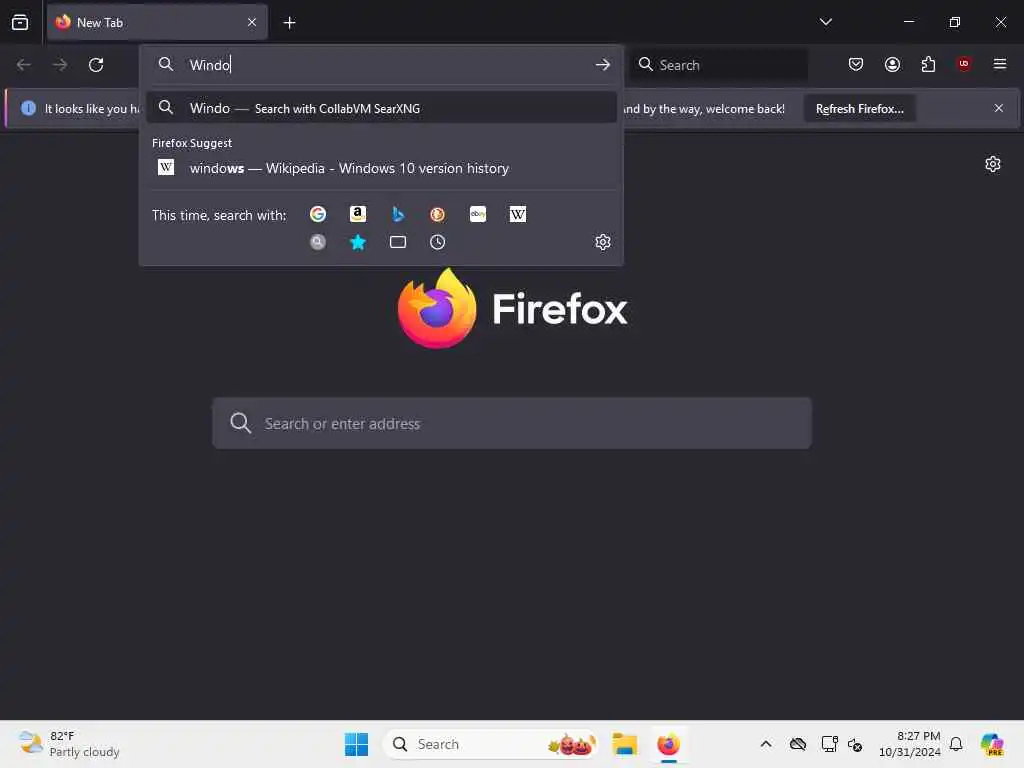Image resolution: width=1024 pixels, height=768 pixels.
Task: Click the Firefox taskbar icon
Action: tap(669, 744)
